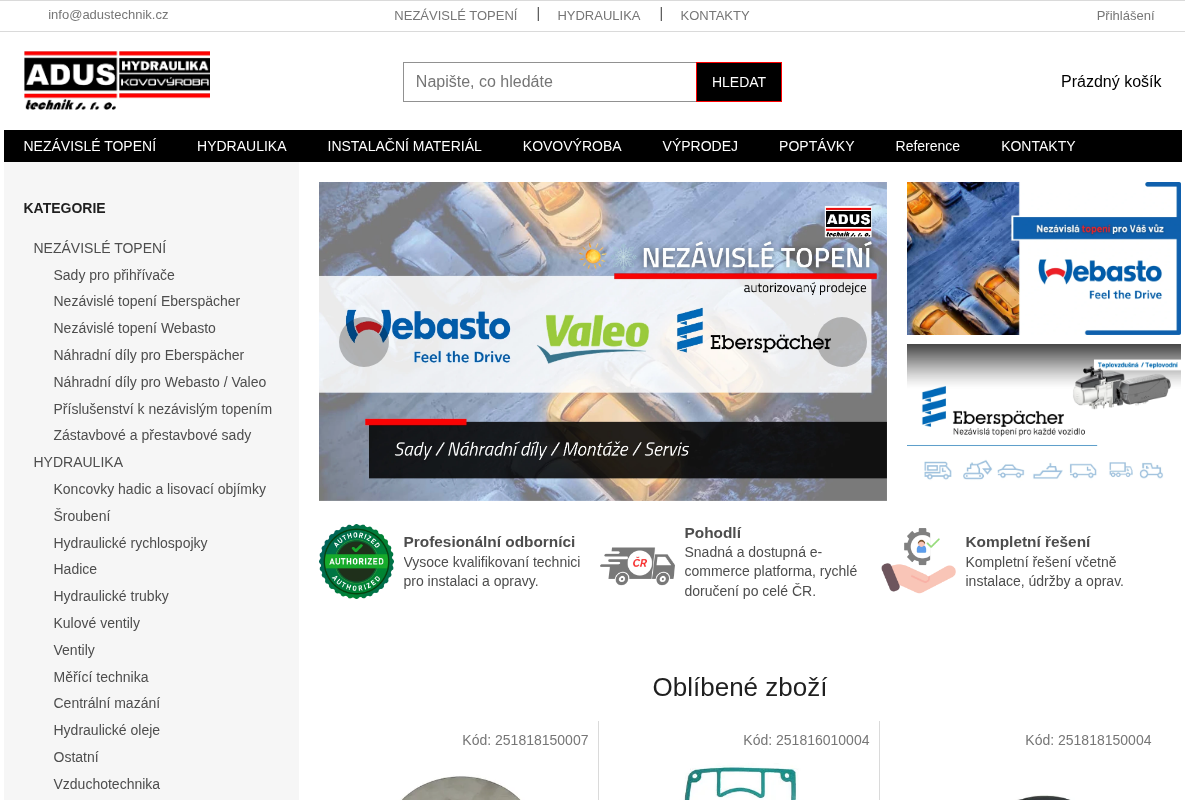Click the ADUS technik logo
The image size is (1200, 800).
tap(117, 81)
